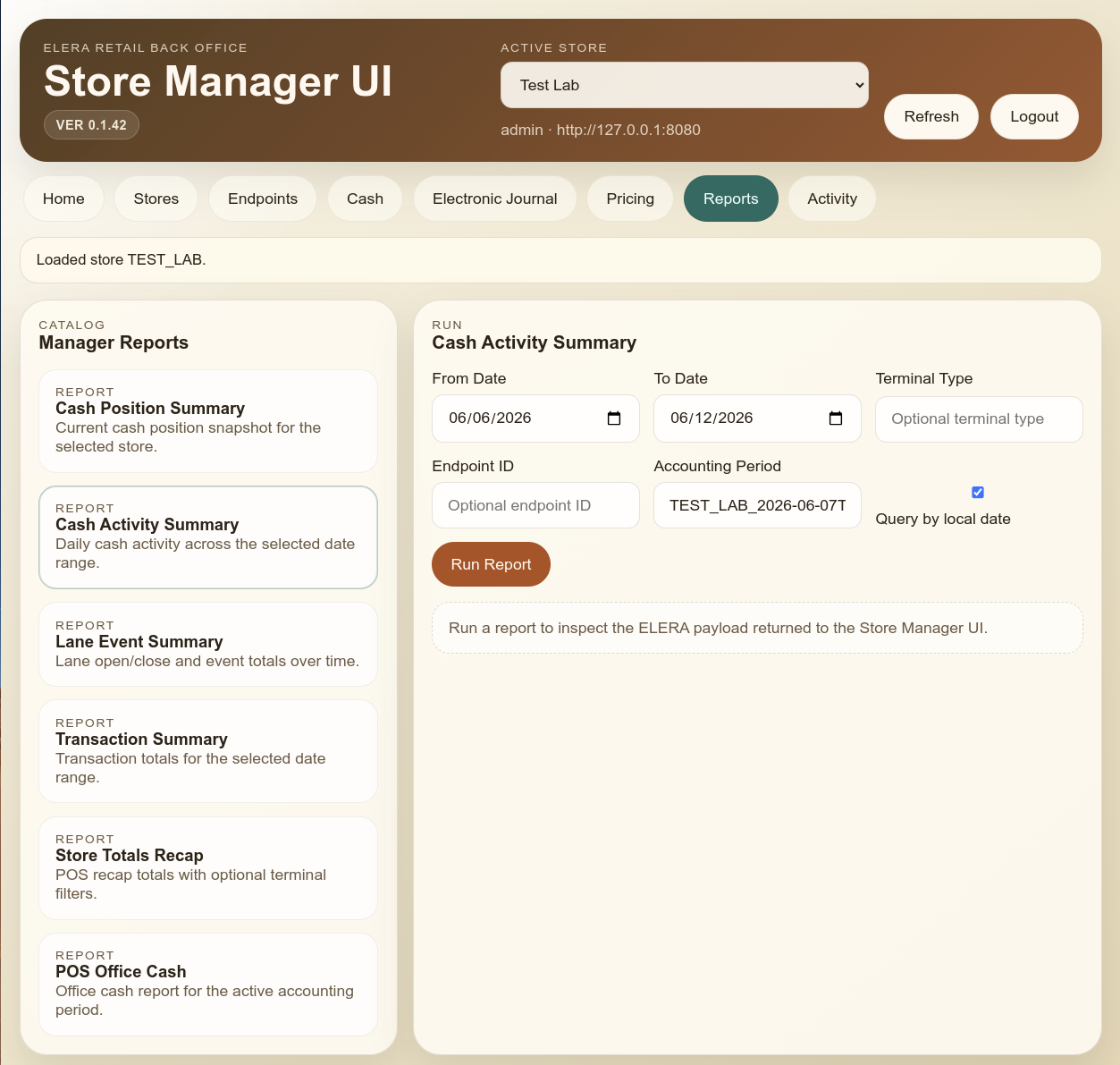Select the Store Totals Recap report
Image resolution: width=1120 pixels, height=1065 pixels.
(208, 868)
